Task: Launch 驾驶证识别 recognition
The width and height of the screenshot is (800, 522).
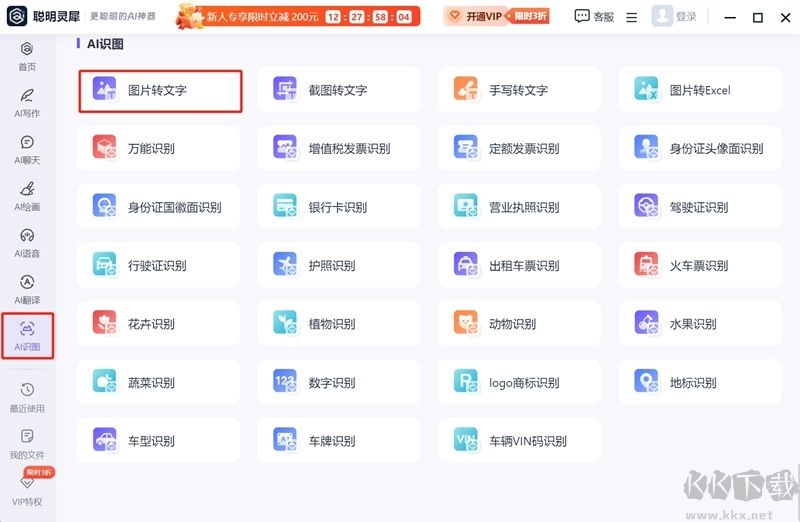Action: click(700, 207)
